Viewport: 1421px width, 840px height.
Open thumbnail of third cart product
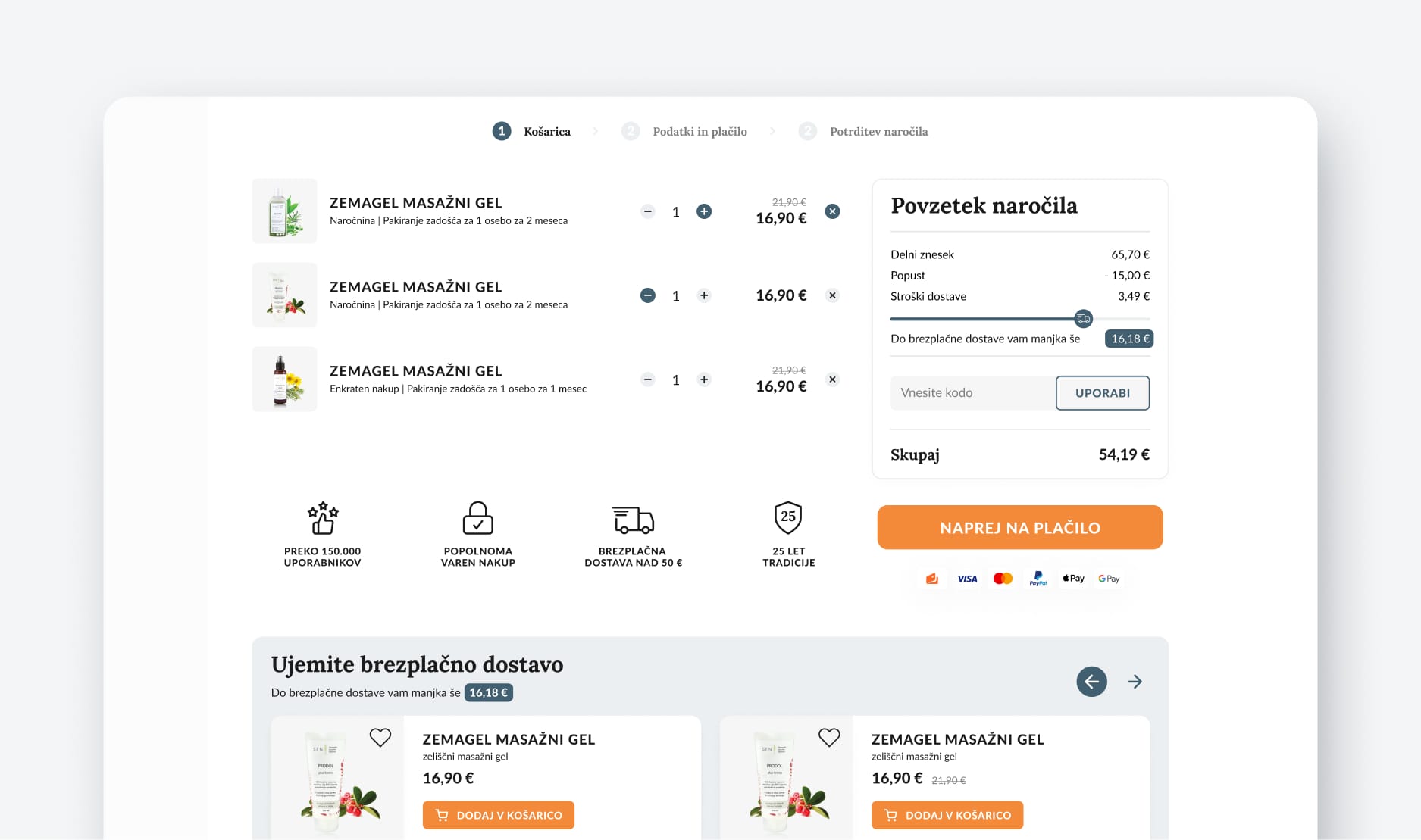284,379
